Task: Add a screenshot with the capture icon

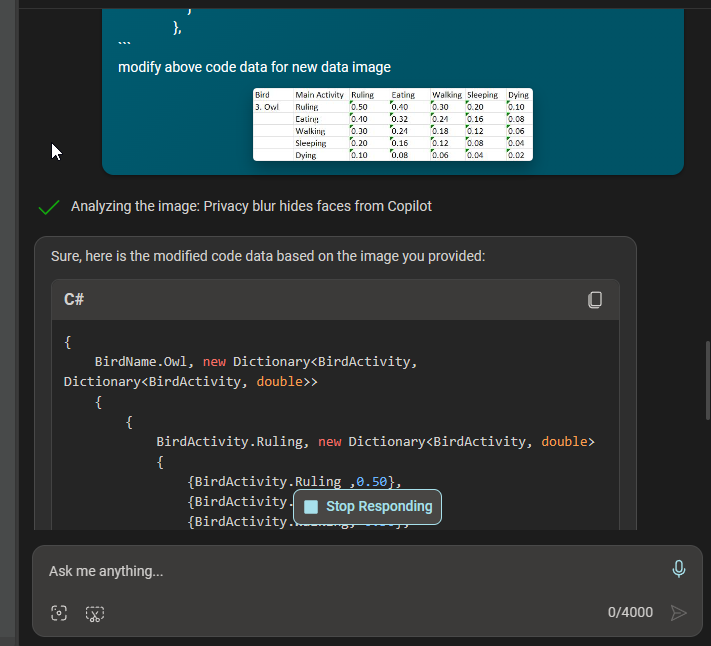Action: point(59,613)
